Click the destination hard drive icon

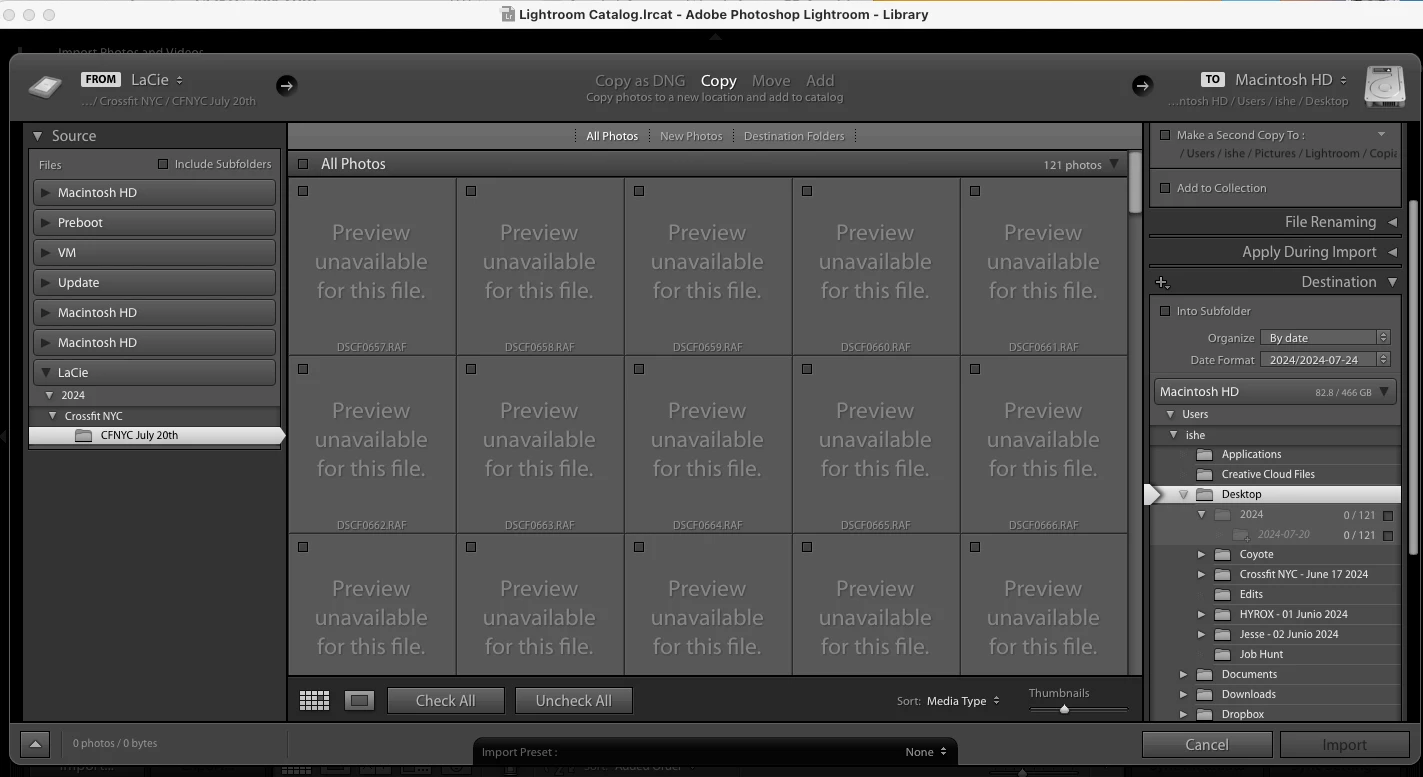click(x=1385, y=87)
